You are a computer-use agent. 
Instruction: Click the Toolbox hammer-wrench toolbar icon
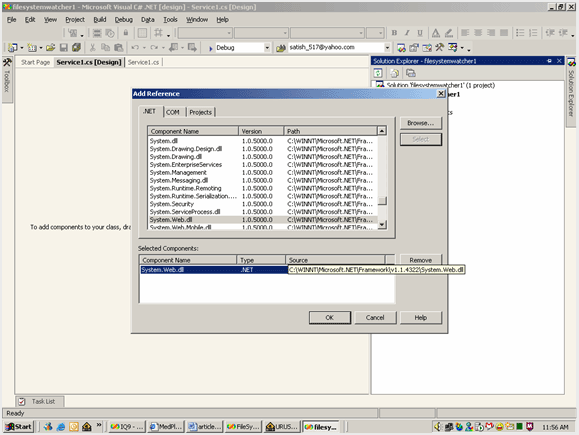(x=439, y=47)
